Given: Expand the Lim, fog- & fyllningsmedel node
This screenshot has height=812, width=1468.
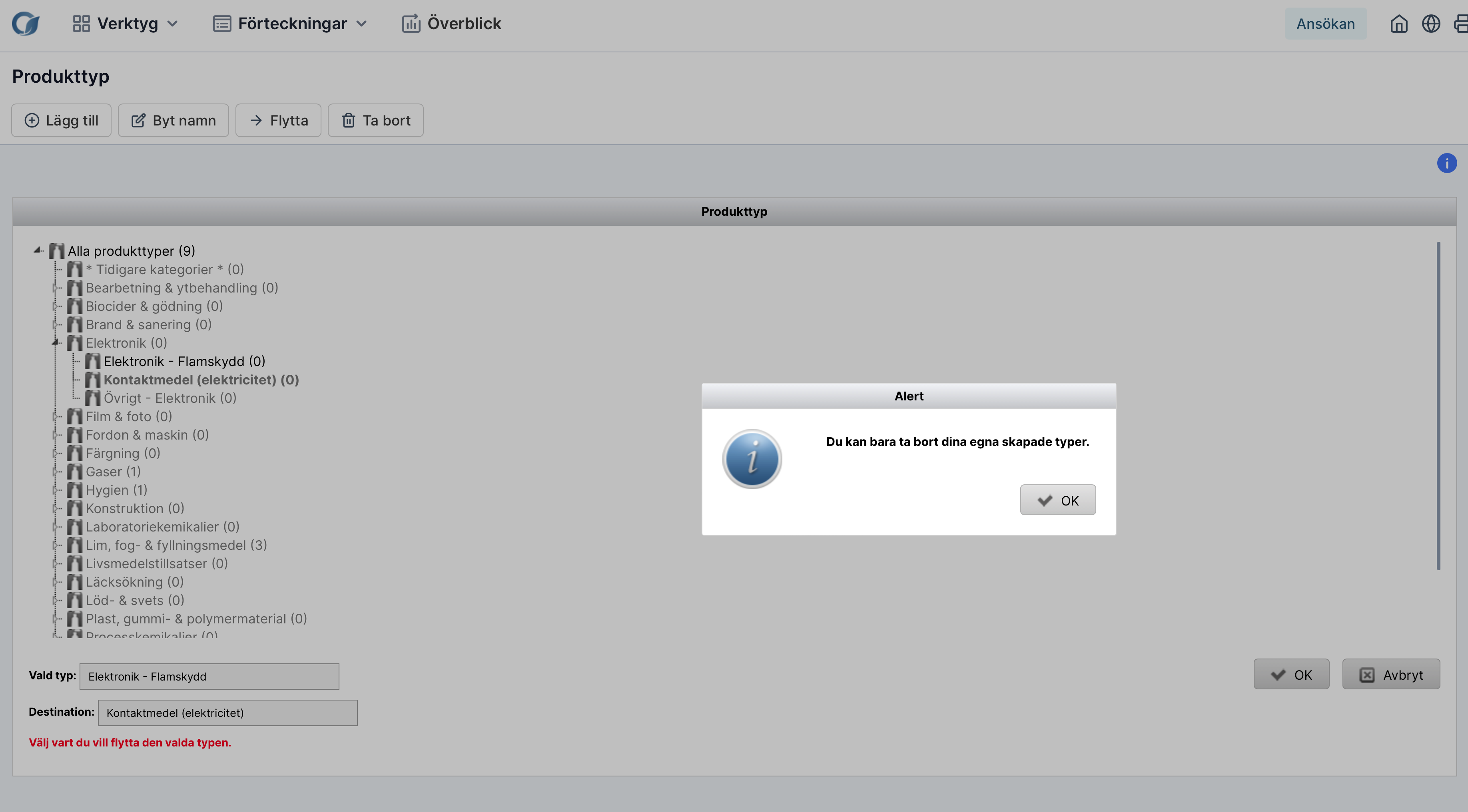Looking at the screenshot, I should 55,545.
